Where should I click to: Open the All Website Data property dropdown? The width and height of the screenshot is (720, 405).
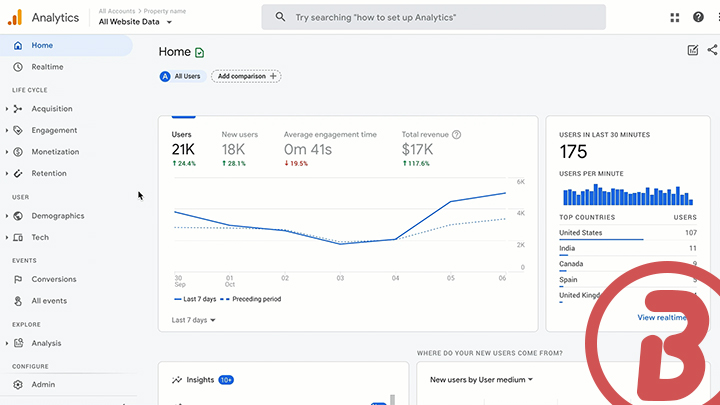click(x=135, y=22)
